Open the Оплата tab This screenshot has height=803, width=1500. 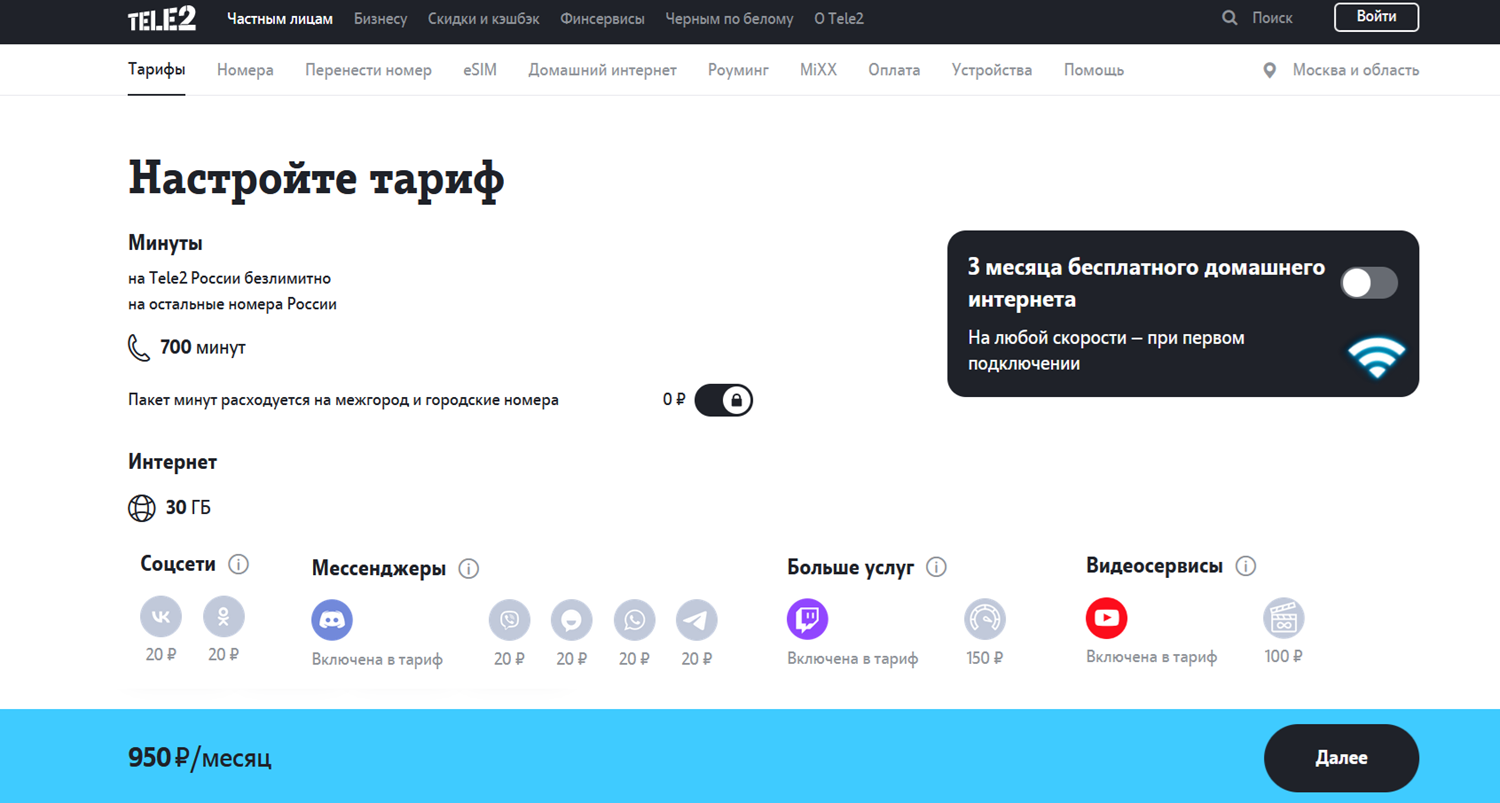(894, 70)
